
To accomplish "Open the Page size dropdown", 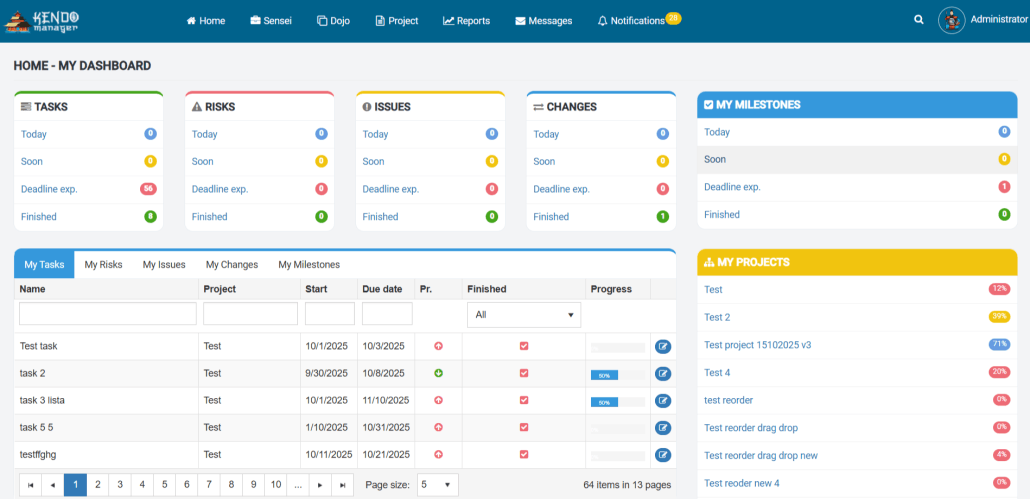I will coord(437,485).
